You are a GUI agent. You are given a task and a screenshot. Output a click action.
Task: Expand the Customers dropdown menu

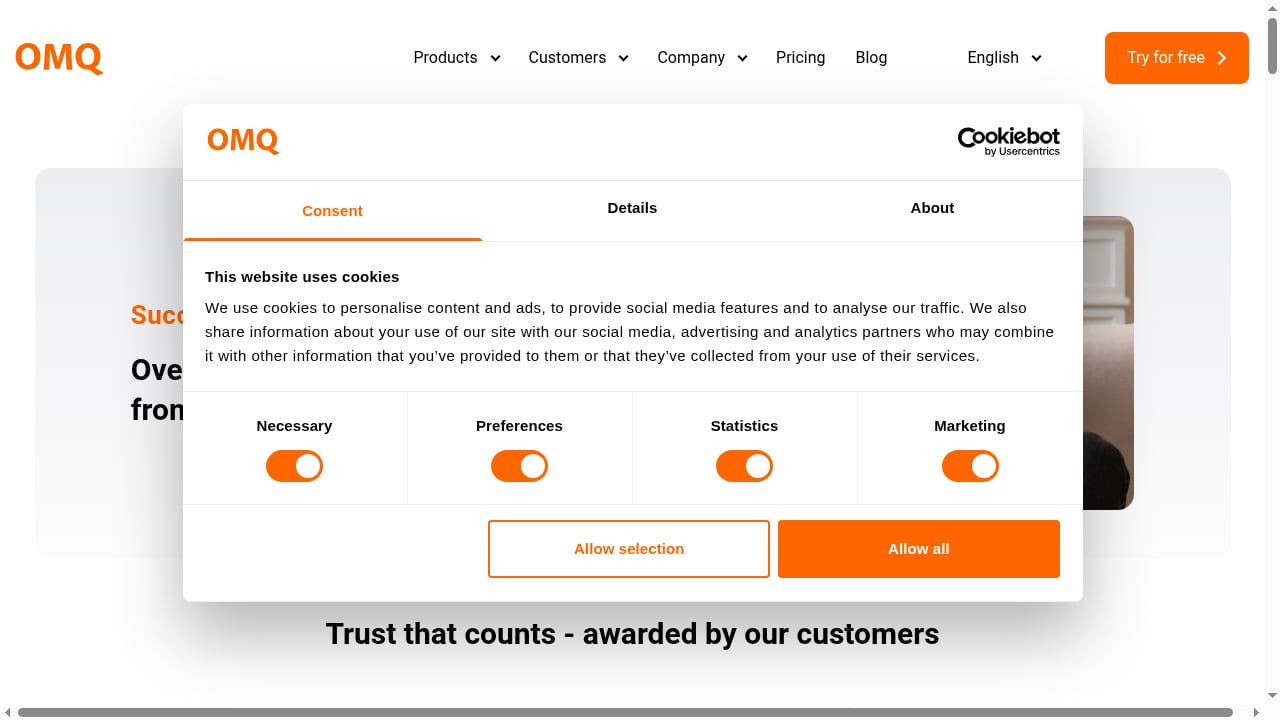(x=578, y=58)
